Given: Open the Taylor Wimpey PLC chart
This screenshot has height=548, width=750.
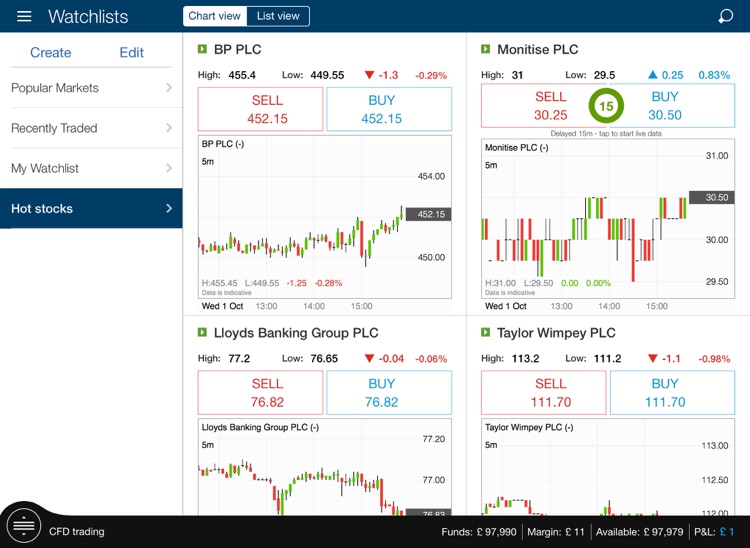Looking at the screenshot, I should coord(608,467).
